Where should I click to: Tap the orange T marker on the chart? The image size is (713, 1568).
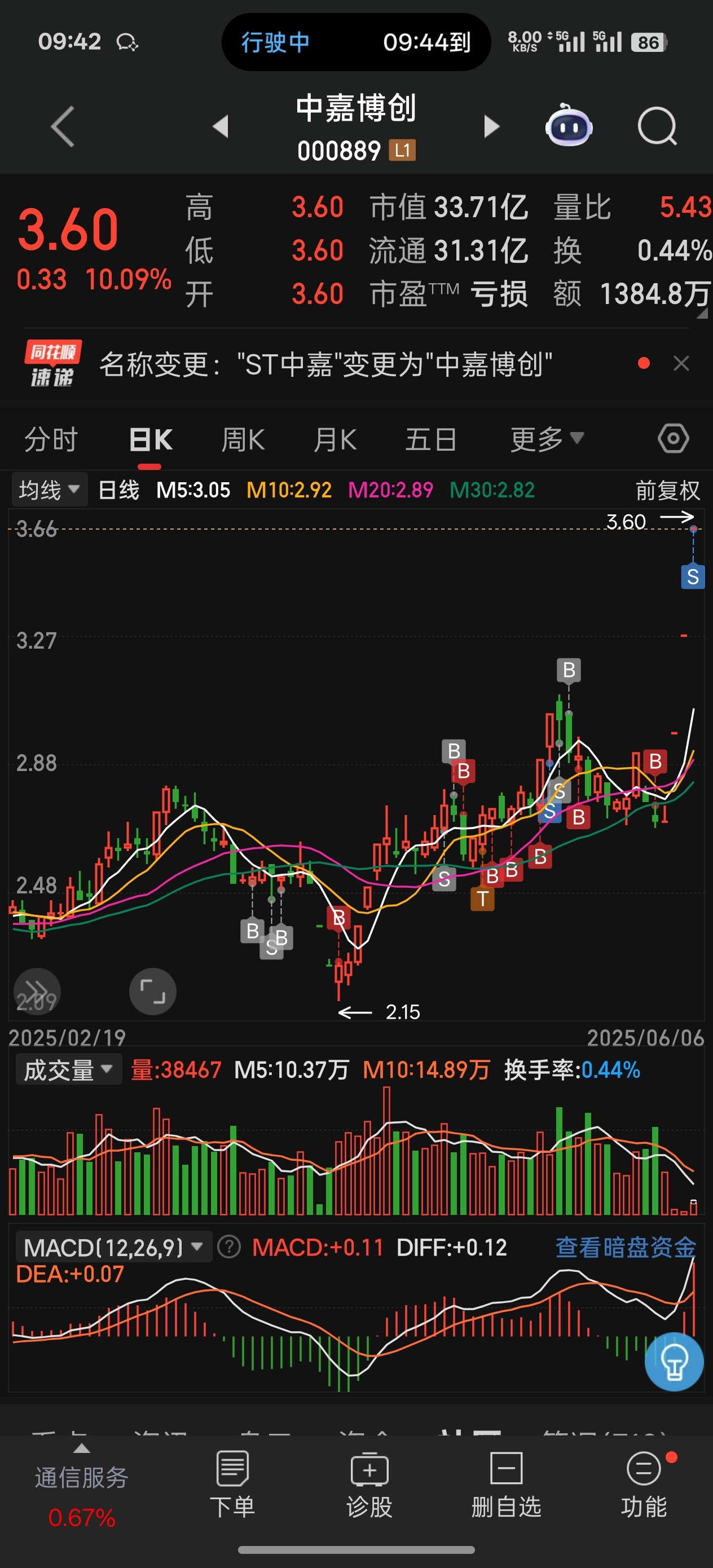click(482, 898)
